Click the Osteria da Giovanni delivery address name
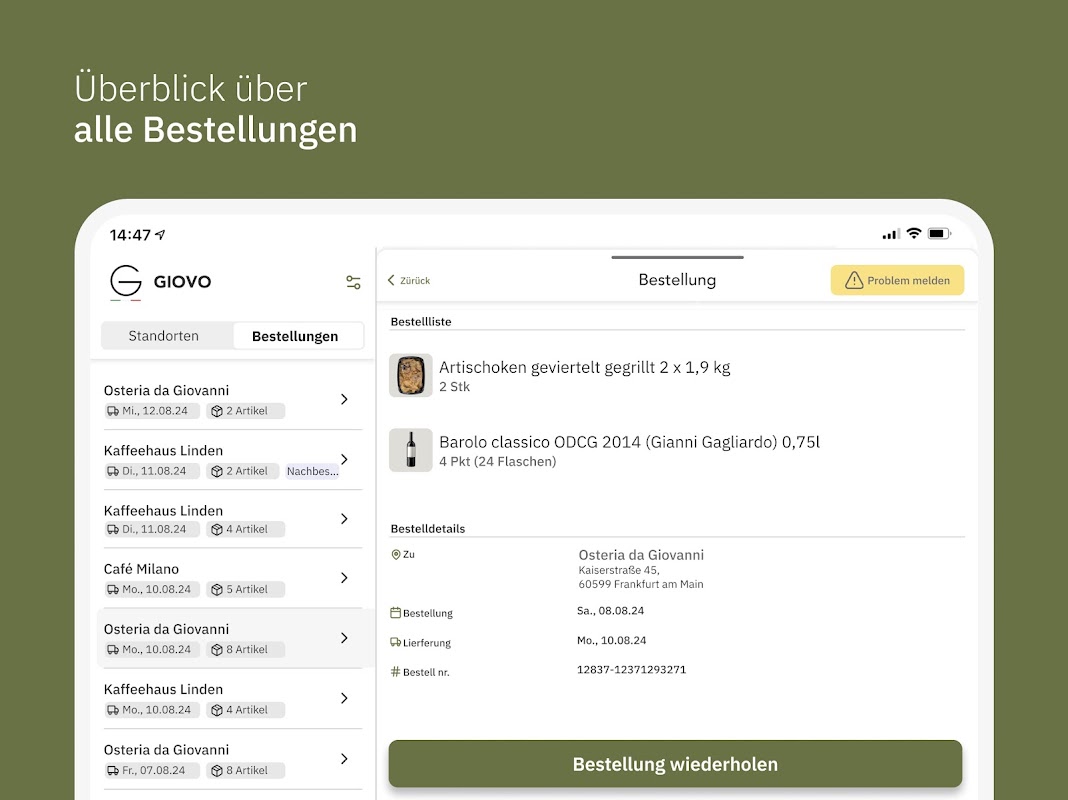This screenshot has height=800, width=1068. (641, 555)
